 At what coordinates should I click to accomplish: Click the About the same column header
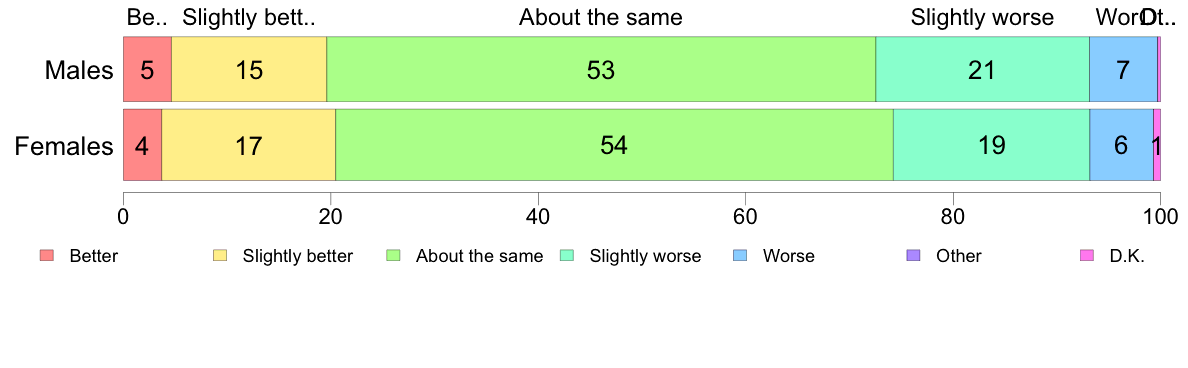(x=601, y=17)
